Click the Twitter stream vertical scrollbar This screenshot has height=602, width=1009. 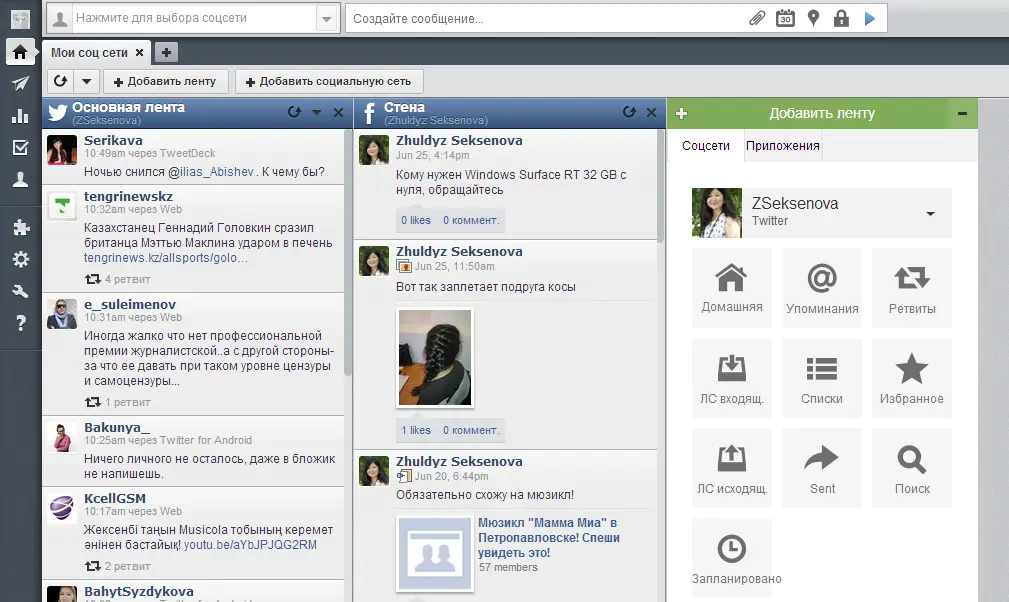tap(348, 252)
